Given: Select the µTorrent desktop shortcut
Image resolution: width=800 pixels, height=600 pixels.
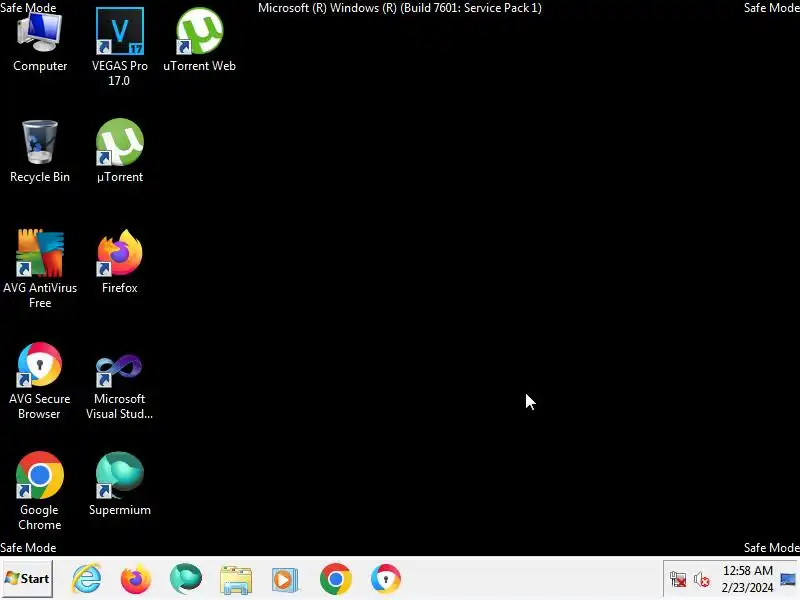Looking at the screenshot, I should tap(120, 151).
